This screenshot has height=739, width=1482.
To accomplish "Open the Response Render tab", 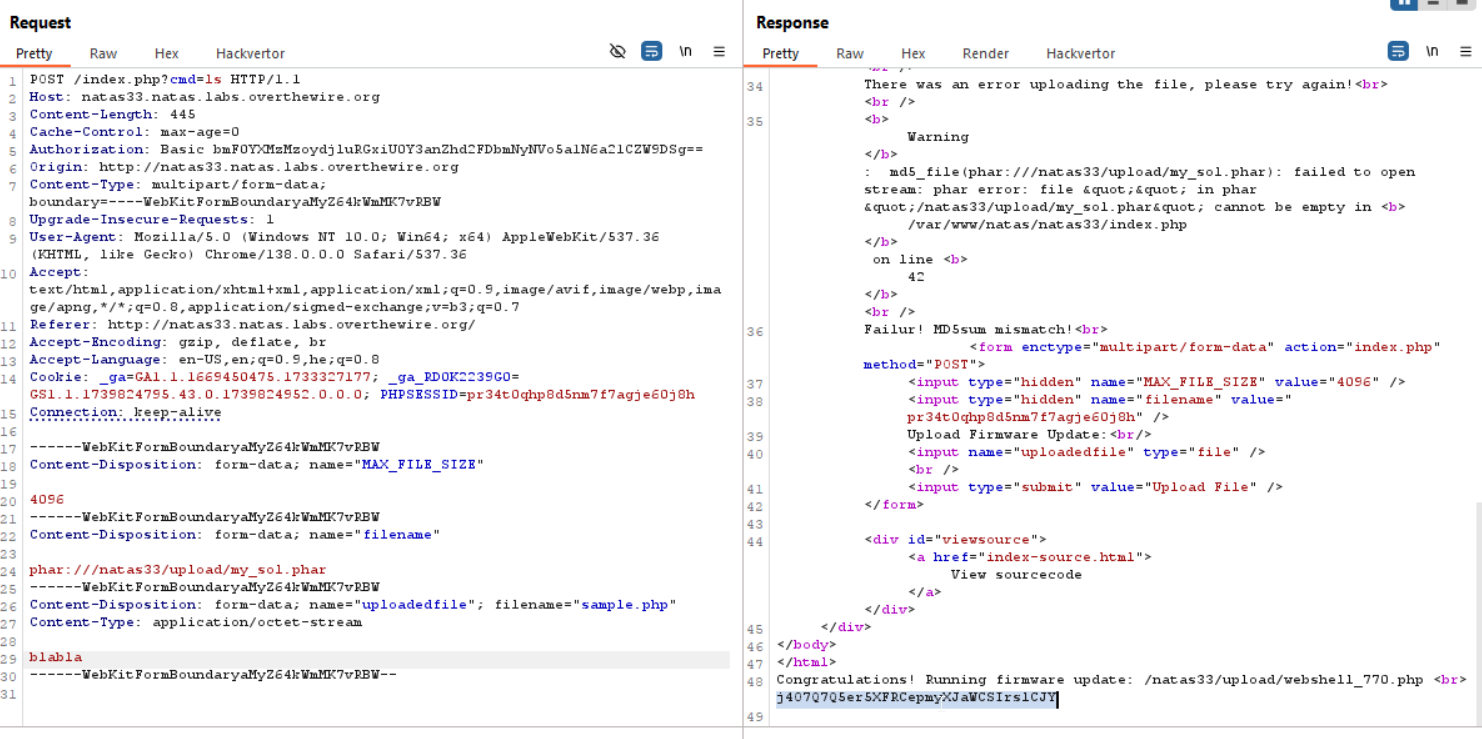I will coord(986,54).
